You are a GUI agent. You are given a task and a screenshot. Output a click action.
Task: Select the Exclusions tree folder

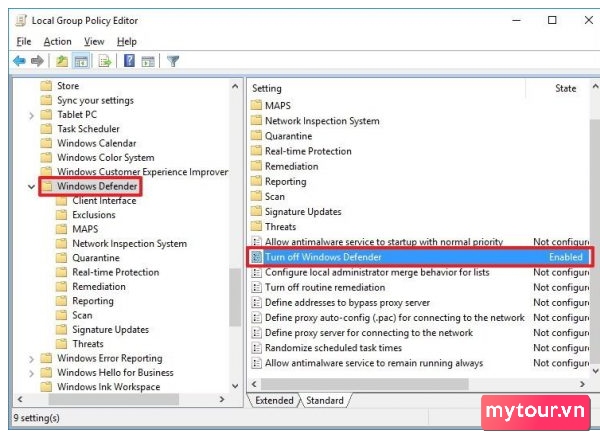pos(94,215)
